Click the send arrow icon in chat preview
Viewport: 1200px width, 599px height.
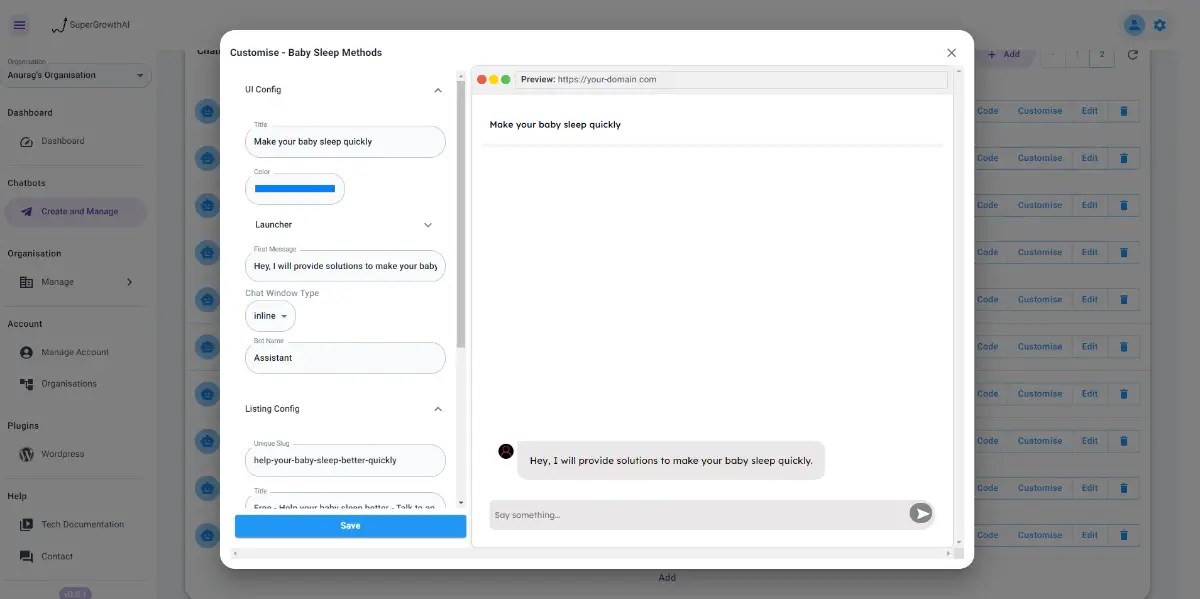[920, 514]
